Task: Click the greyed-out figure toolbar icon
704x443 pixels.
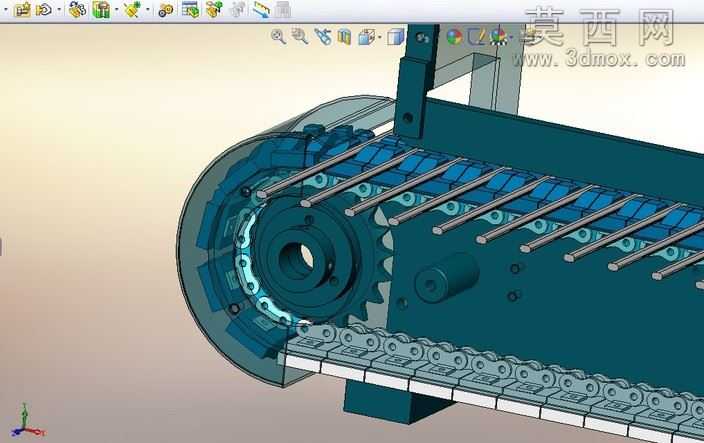Action: click(x=238, y=9)
